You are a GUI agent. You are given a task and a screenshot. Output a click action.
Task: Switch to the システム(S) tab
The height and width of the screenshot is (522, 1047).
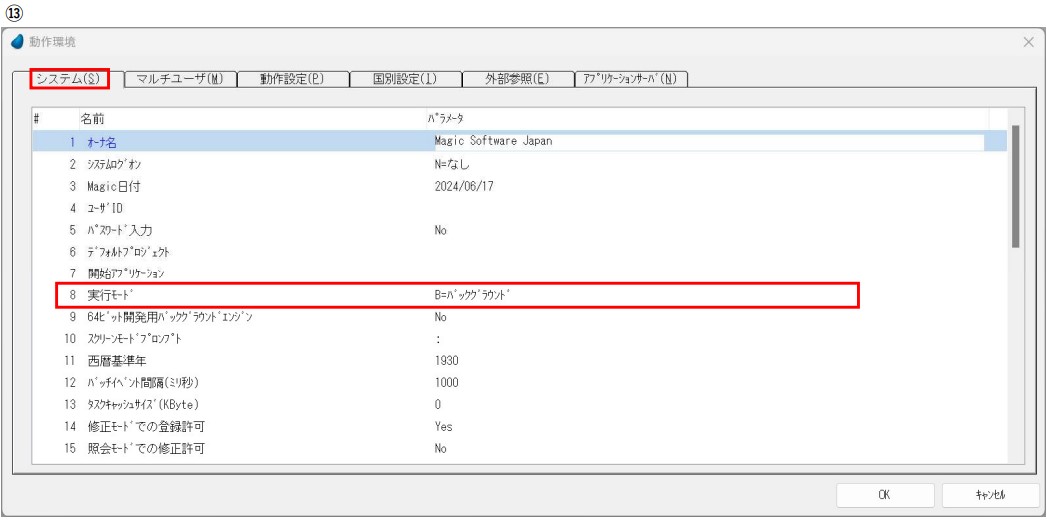tap(69, 80)
